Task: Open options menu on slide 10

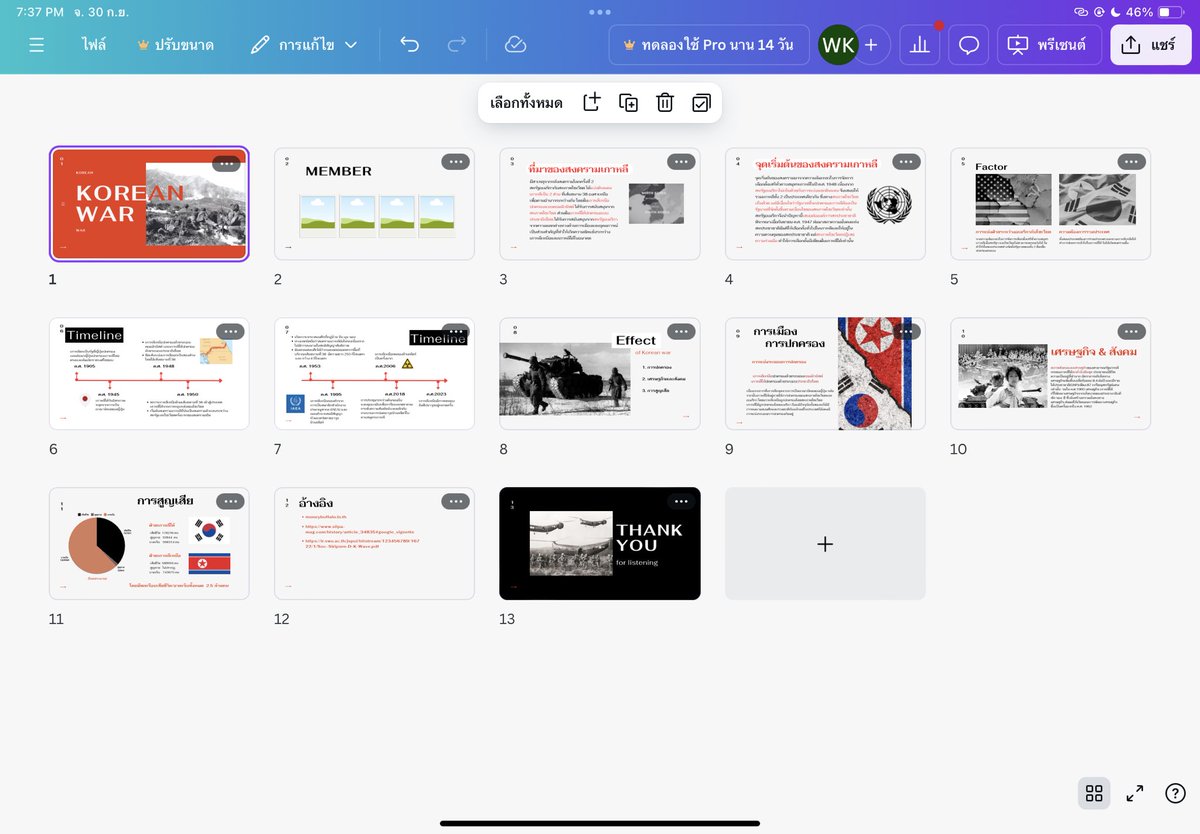Action: pos(1131,332)
